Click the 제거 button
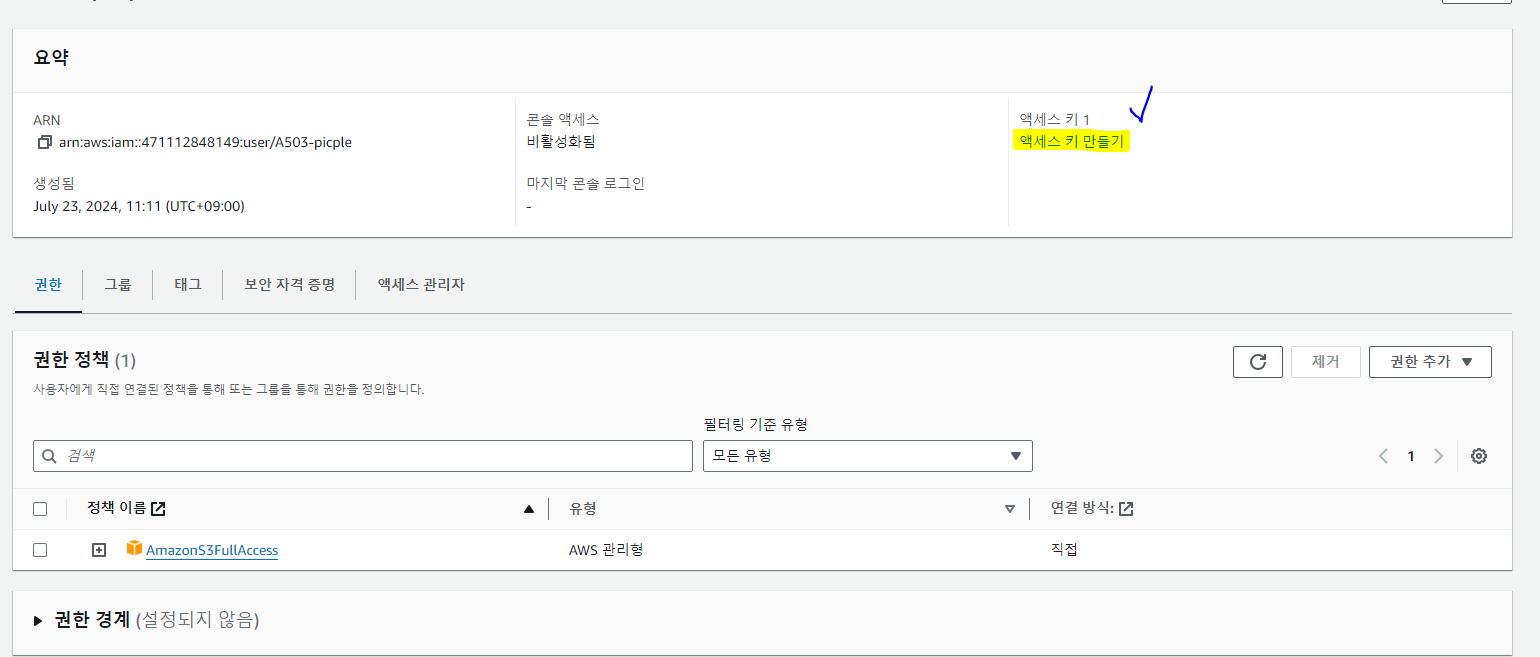 pyautogui.click(x=1325, y=361)
